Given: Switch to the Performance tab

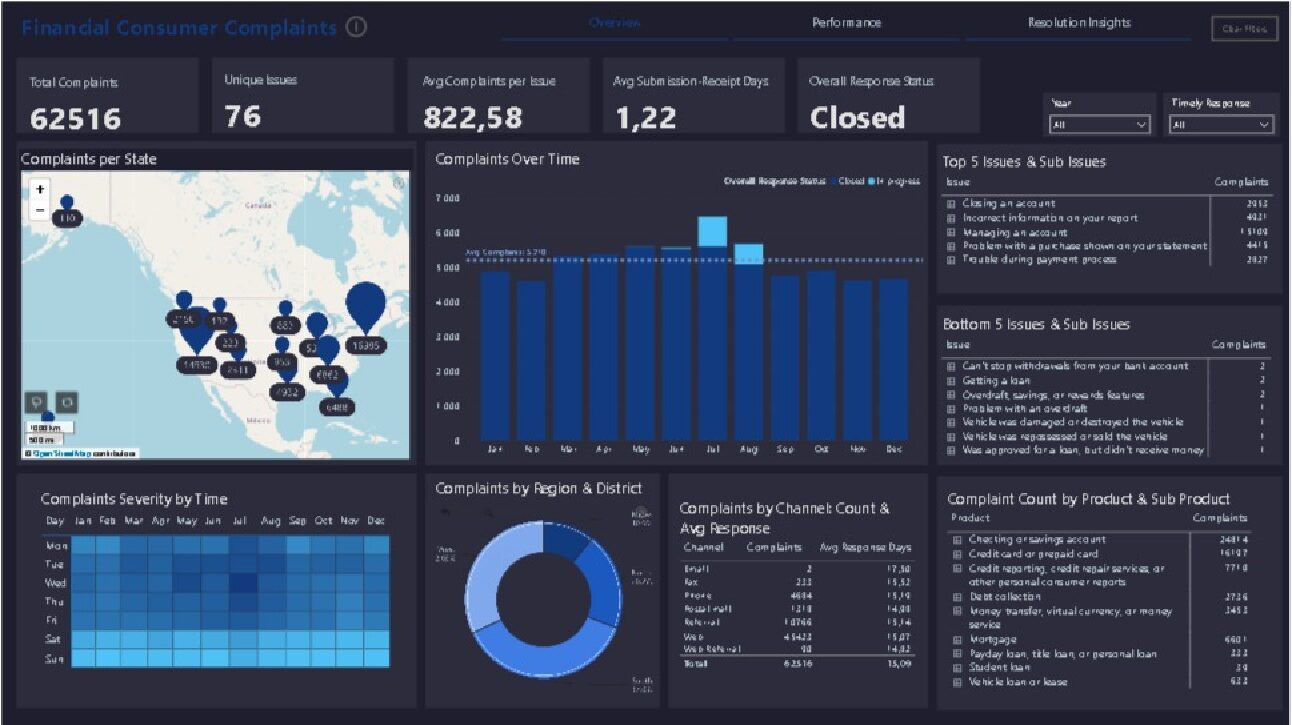Looking at the screenshot, I should tap(846, 23).
